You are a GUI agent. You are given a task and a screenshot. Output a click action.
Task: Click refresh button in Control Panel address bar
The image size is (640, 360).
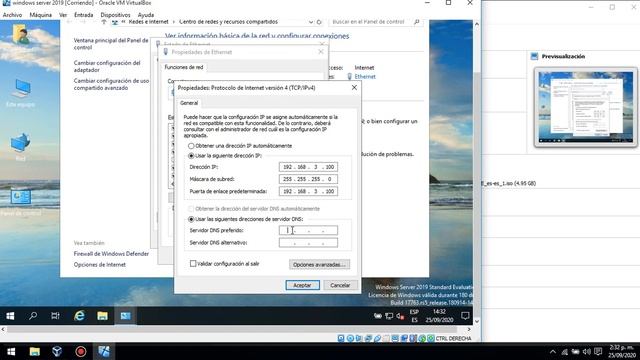click(319, 22)
